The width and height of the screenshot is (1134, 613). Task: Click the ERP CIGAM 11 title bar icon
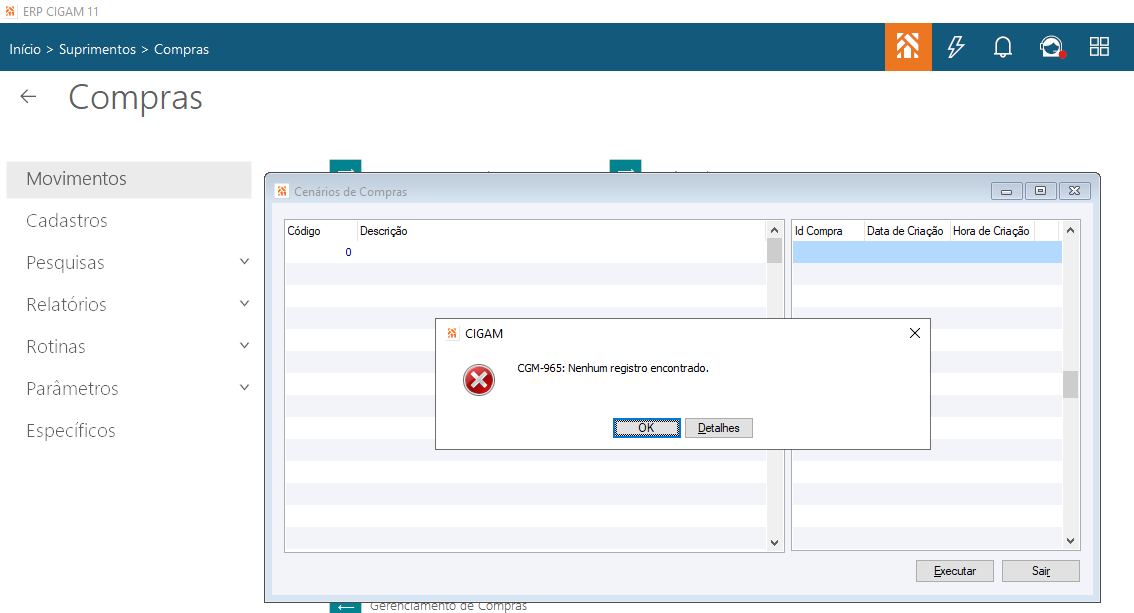[x=10, y=12]
